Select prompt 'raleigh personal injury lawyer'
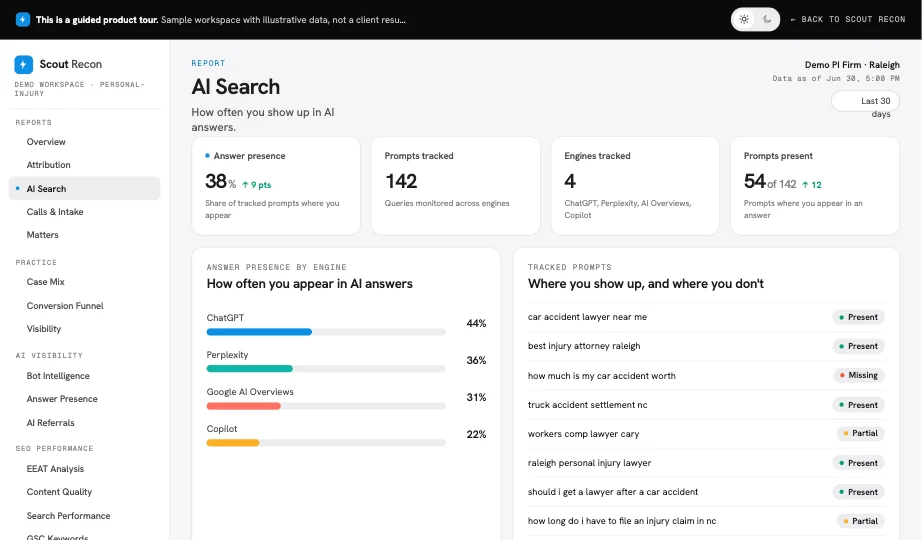Image resolution: width=924 pixels, height=540 pixels. (589, 463)
